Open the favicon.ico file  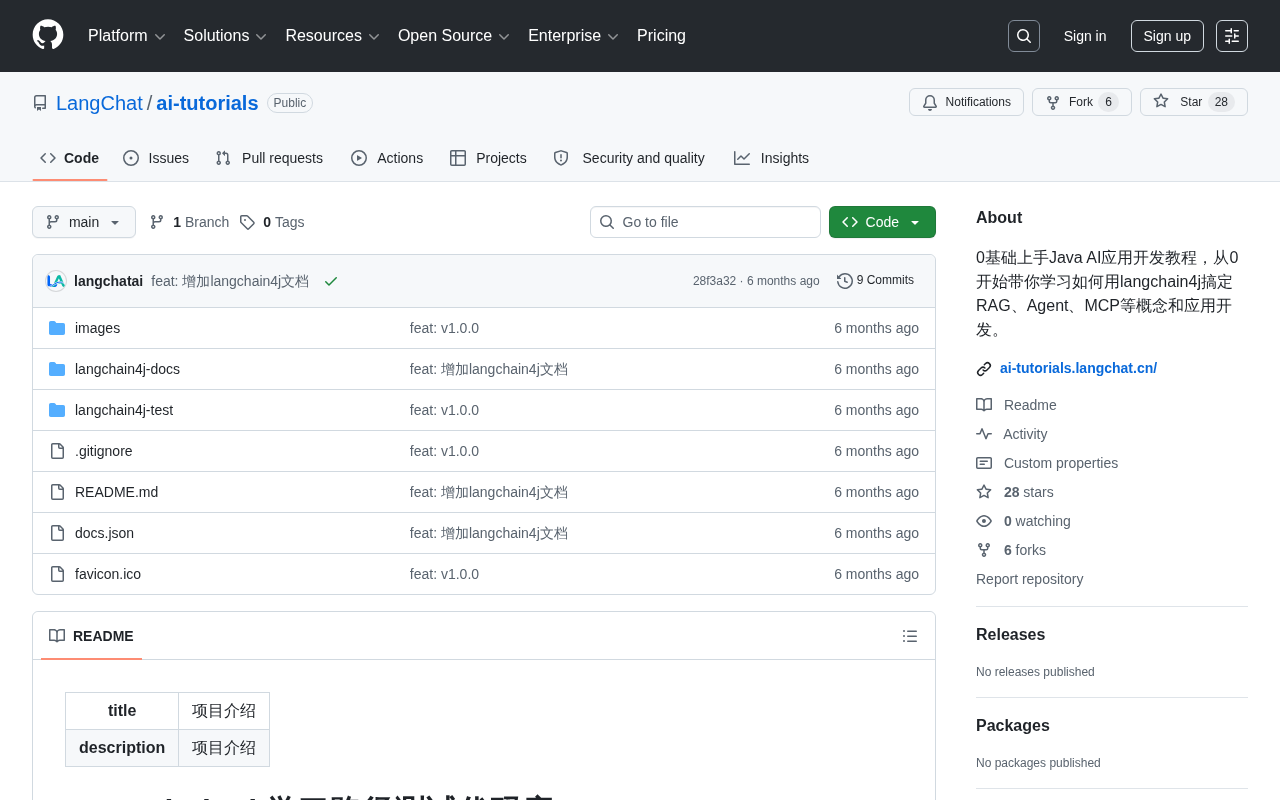(108, 574)
